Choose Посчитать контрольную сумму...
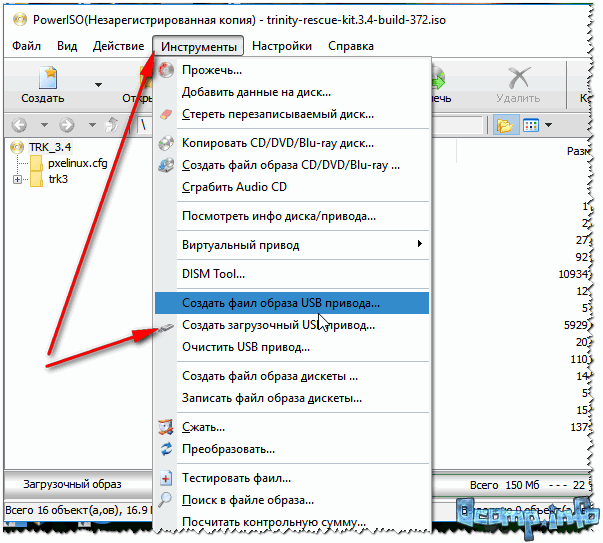This screenshot has width=603, height=543. [292, 522]
